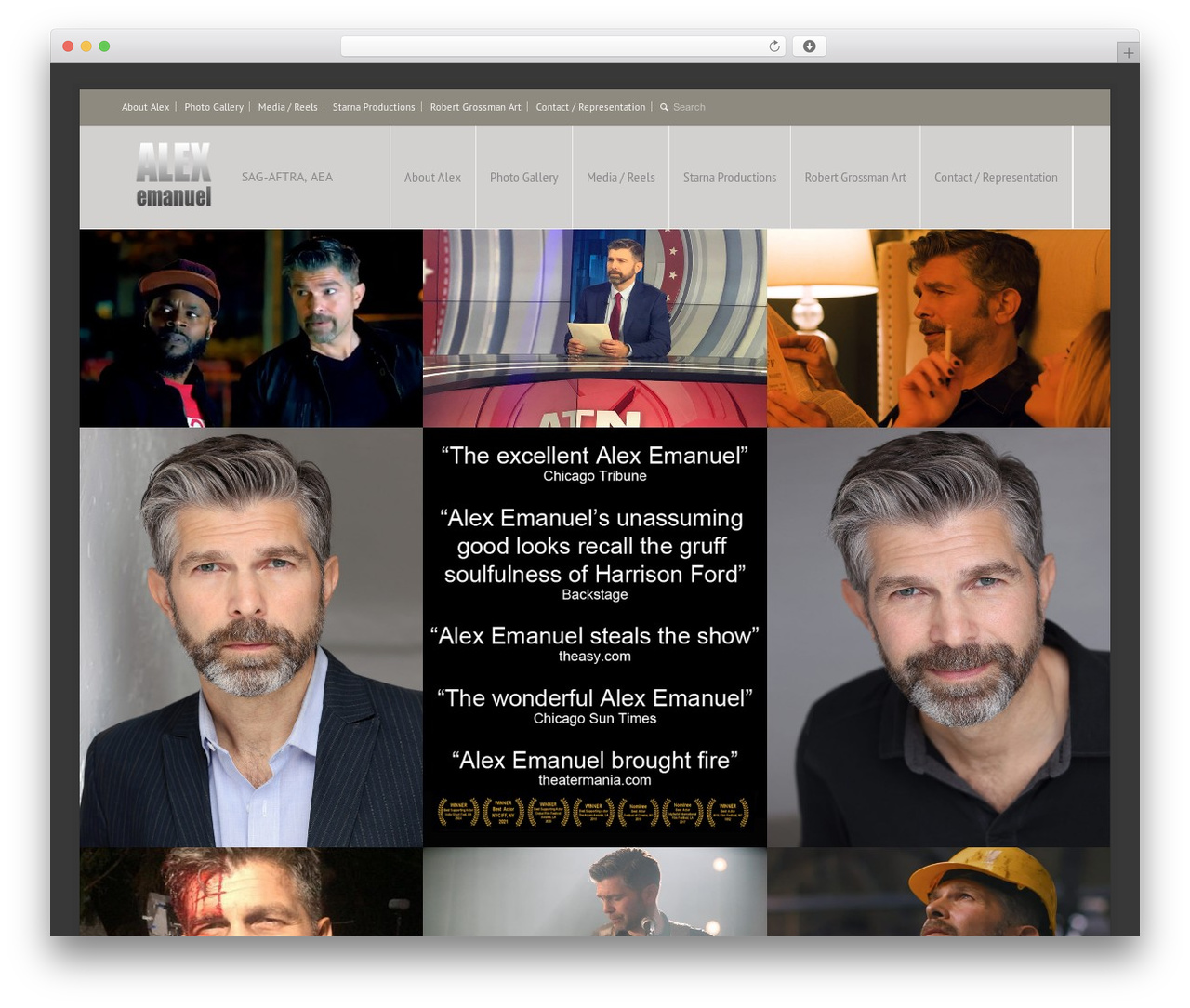1190x1008 pixels.
Task: Open the singer at microphone photo
Action: coord(595,892)
